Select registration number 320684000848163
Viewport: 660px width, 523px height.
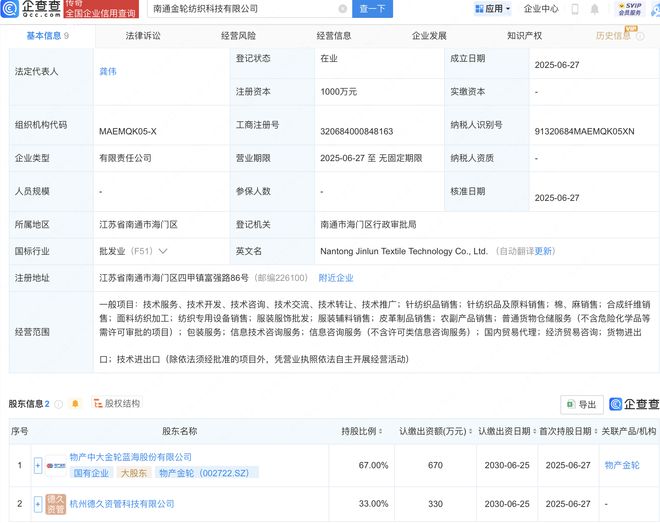357,131
